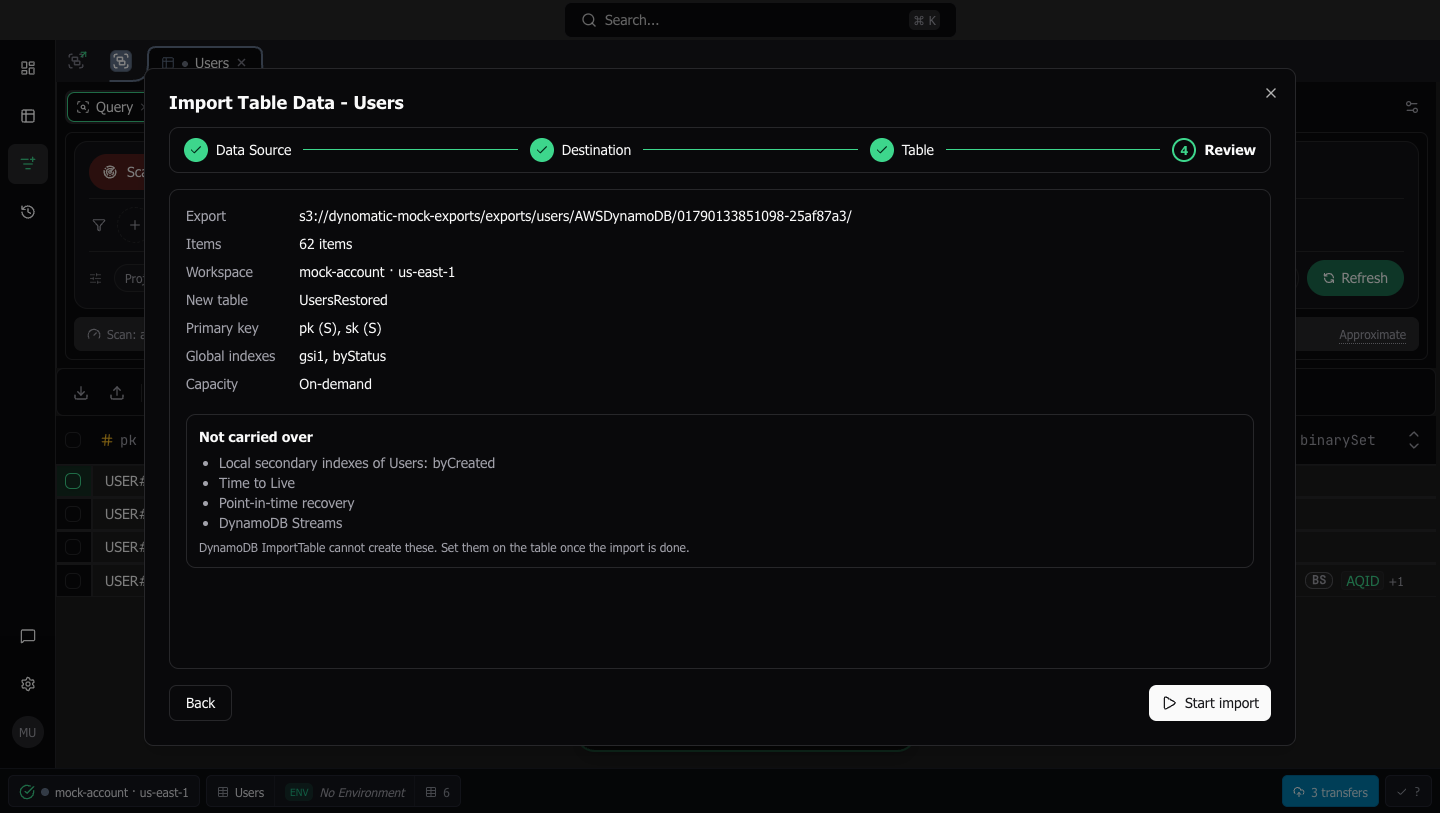
Task: Open the mock-account us-east-1 workspace switcher
Action: (105, 792)
